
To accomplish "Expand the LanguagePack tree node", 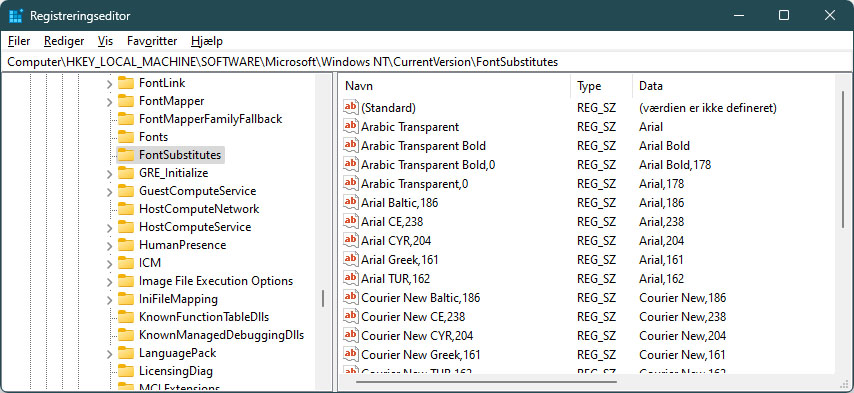I will 109,354.
